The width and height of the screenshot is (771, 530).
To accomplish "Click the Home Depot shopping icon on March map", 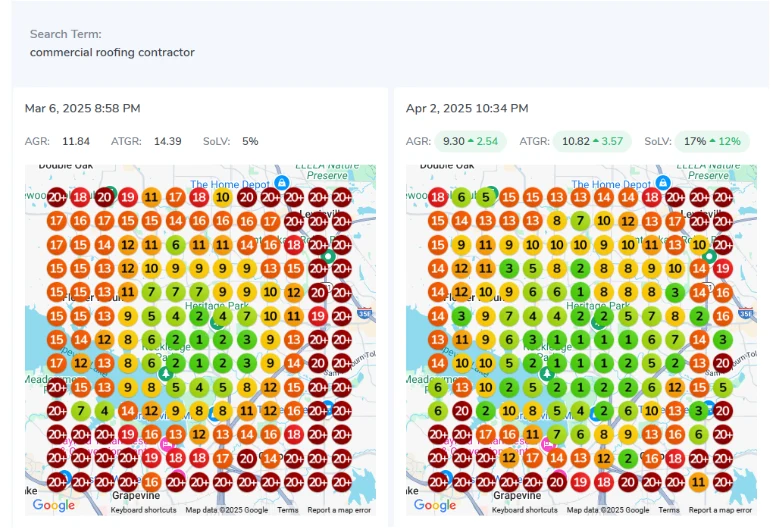I will click(x=282, y=183).
